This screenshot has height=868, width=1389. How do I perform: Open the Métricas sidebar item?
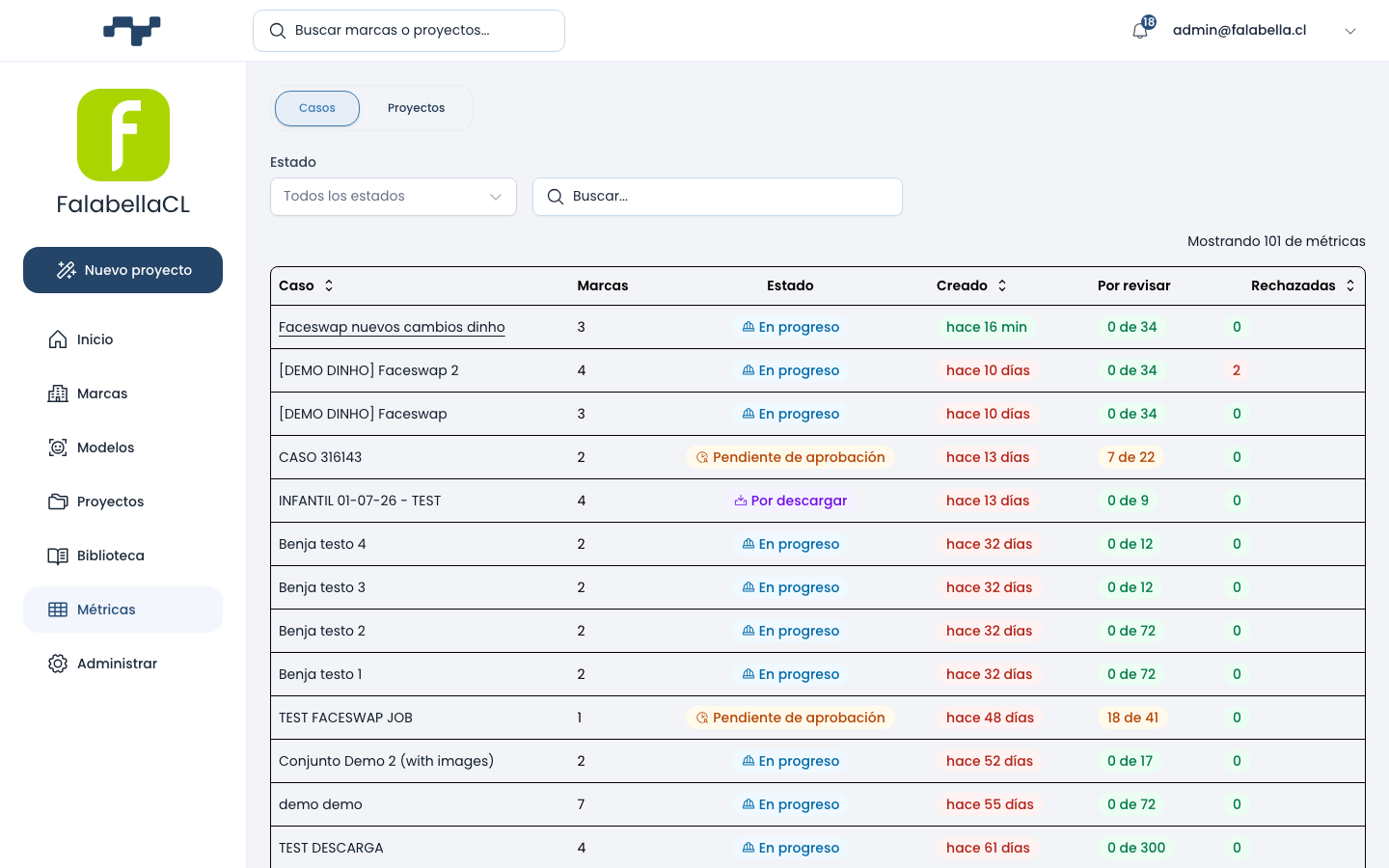[x=123, y=610]
